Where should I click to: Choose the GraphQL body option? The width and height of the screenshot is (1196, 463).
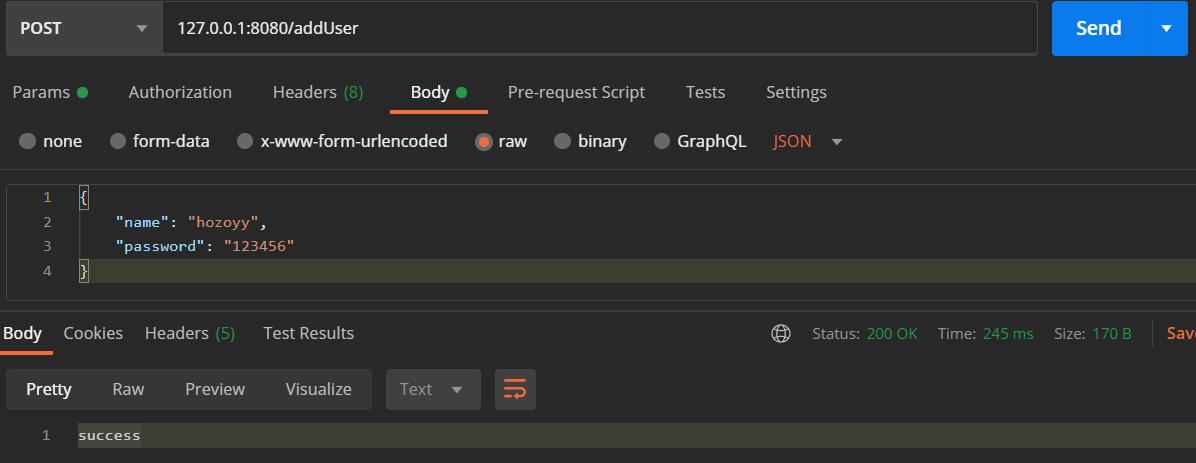tap(662, 142)
